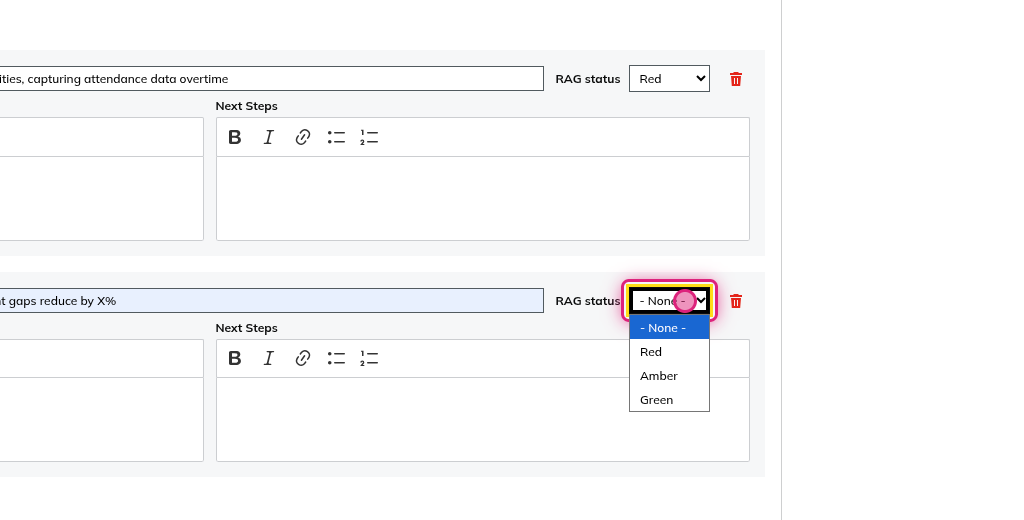This screenshot has height=520, width=1024.
Task: Insert link in the first Next Steps editor
Action: 302,137
